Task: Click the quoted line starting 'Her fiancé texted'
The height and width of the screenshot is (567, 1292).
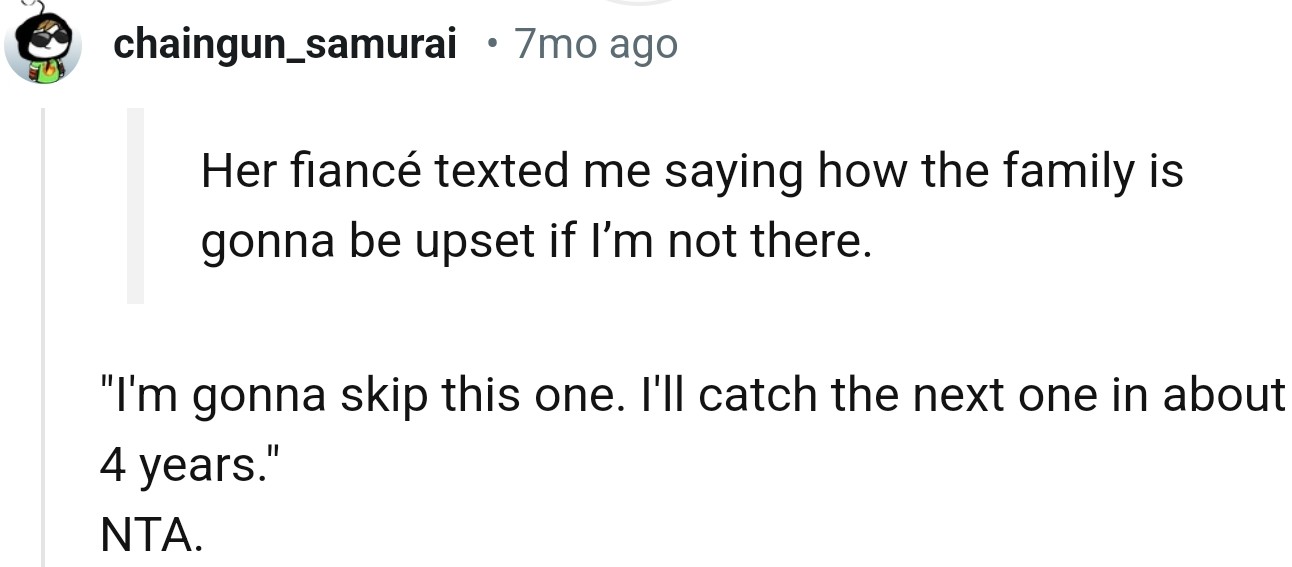Action: coord(690,170)
